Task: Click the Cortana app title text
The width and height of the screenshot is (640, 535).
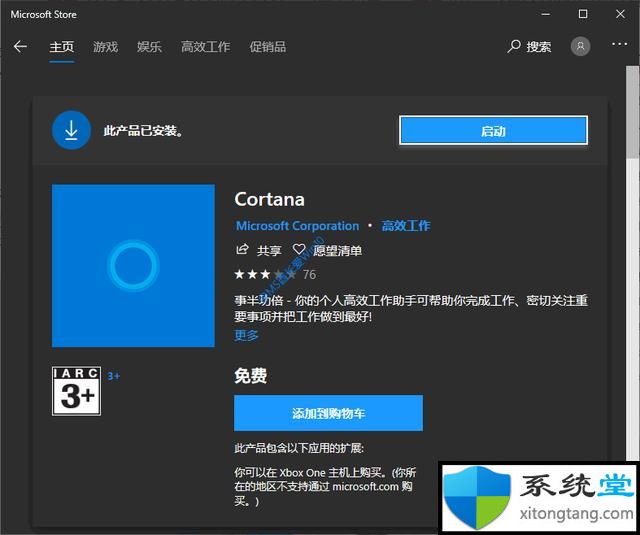Action: (269, 200)
